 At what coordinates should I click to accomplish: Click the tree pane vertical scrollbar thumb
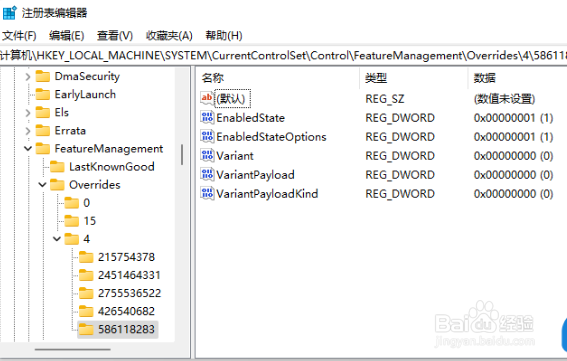coord(182,154)
